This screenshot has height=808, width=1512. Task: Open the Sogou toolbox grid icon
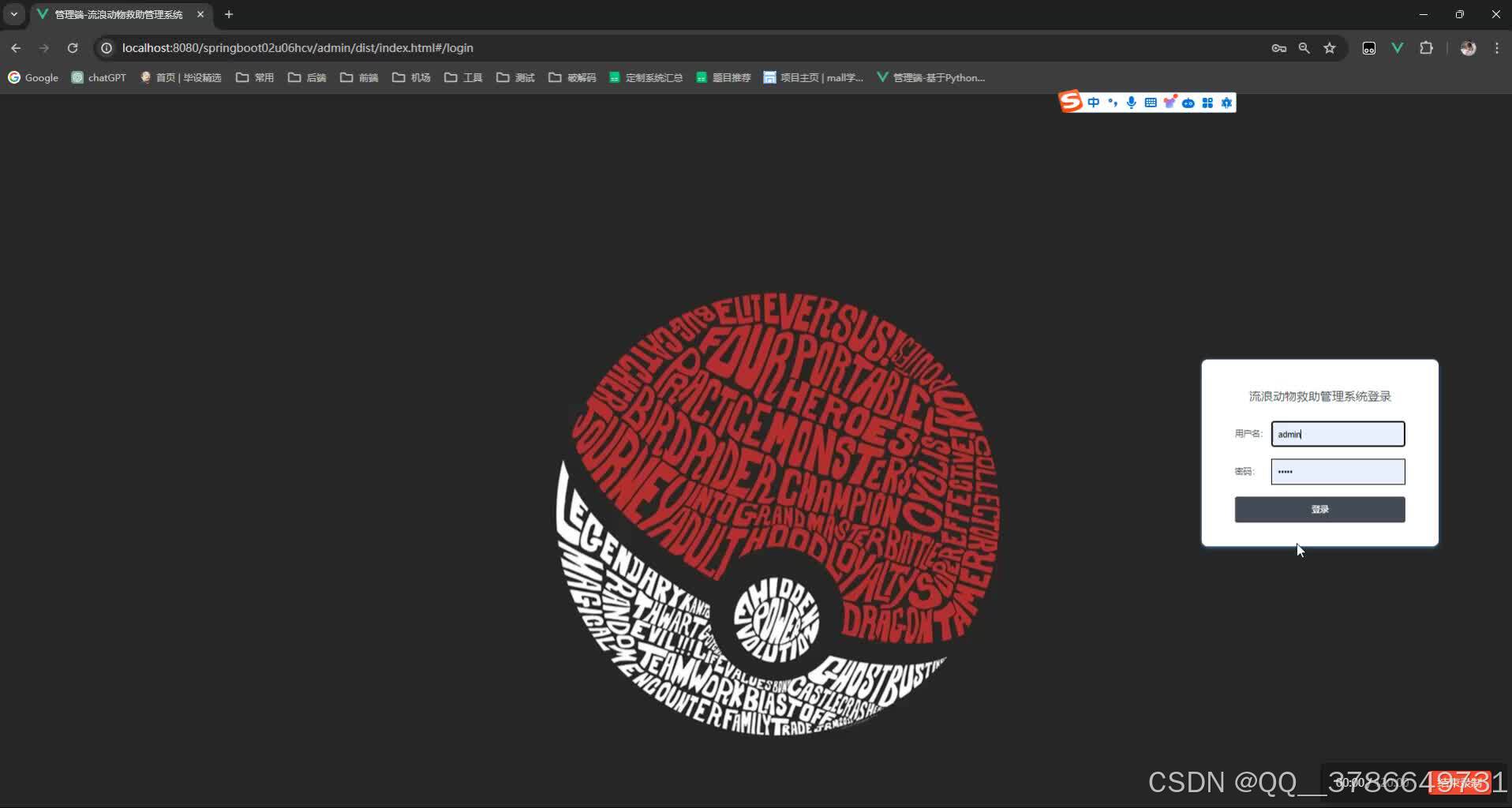click(1207, 103)
